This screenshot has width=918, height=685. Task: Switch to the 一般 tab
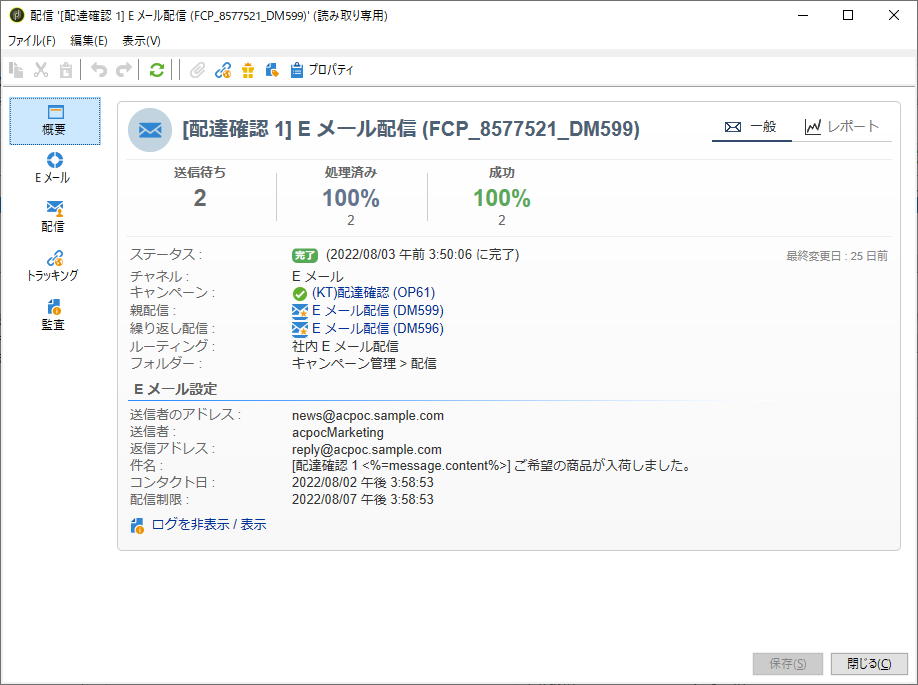[x=751, y=126]
